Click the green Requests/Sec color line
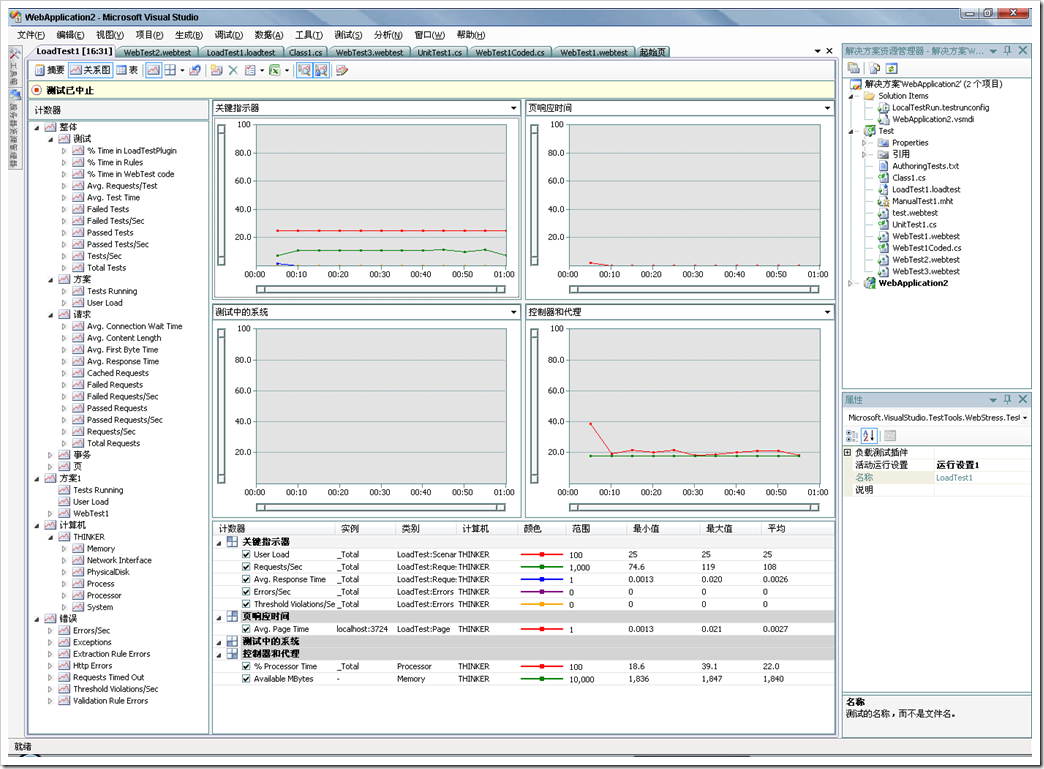The width and height of the screenshot is (1044, 769). point(542,567)
